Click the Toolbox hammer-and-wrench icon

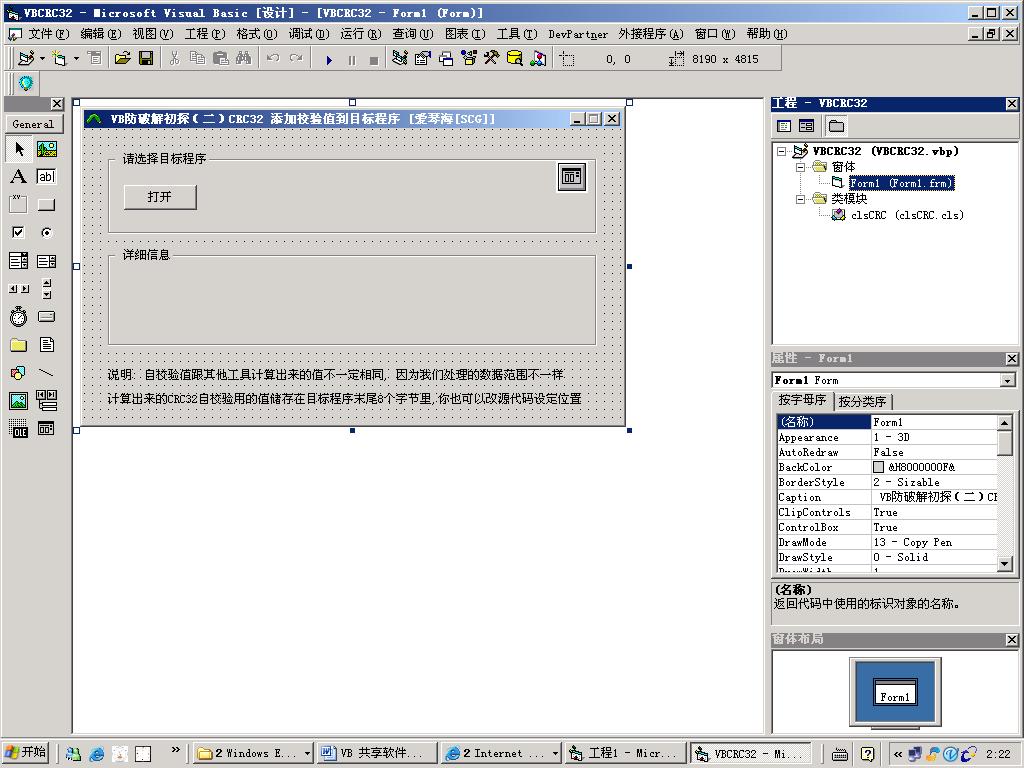click(x=491, y=59)
